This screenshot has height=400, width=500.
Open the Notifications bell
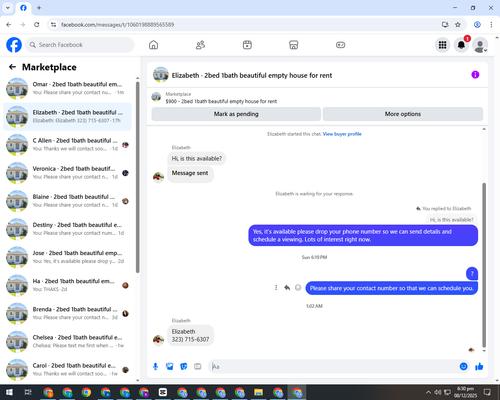(x=461, y=45)
